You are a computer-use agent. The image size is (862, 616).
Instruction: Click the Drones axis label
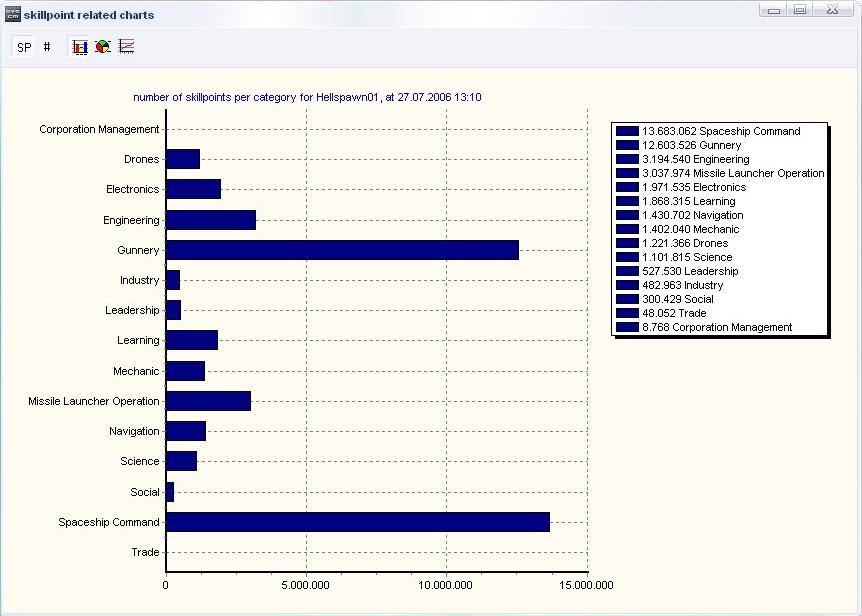(x=141, y=159)
